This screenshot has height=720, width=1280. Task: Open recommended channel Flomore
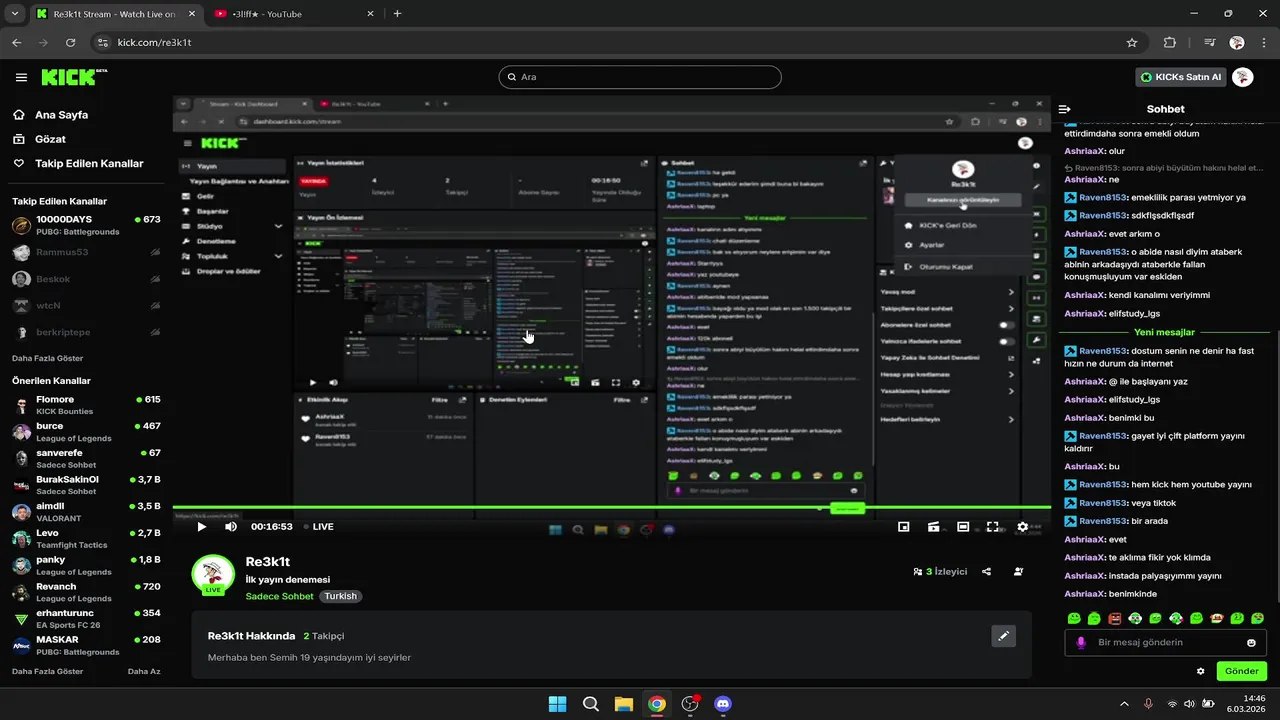point(86,405)
